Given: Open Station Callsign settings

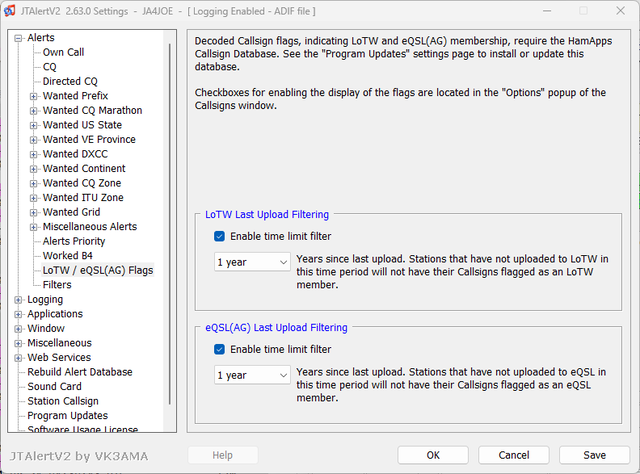Looking at the screenshot, I should [63, 401].
